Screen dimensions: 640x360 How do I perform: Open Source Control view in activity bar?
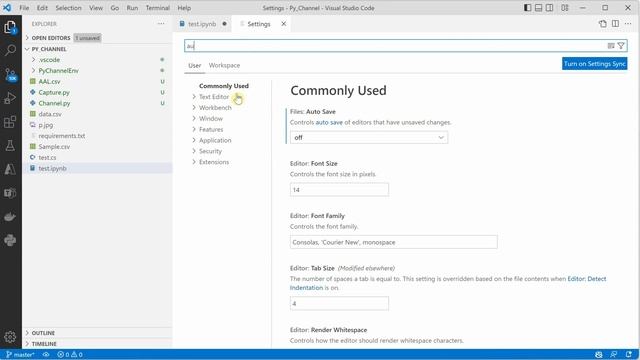10,74
